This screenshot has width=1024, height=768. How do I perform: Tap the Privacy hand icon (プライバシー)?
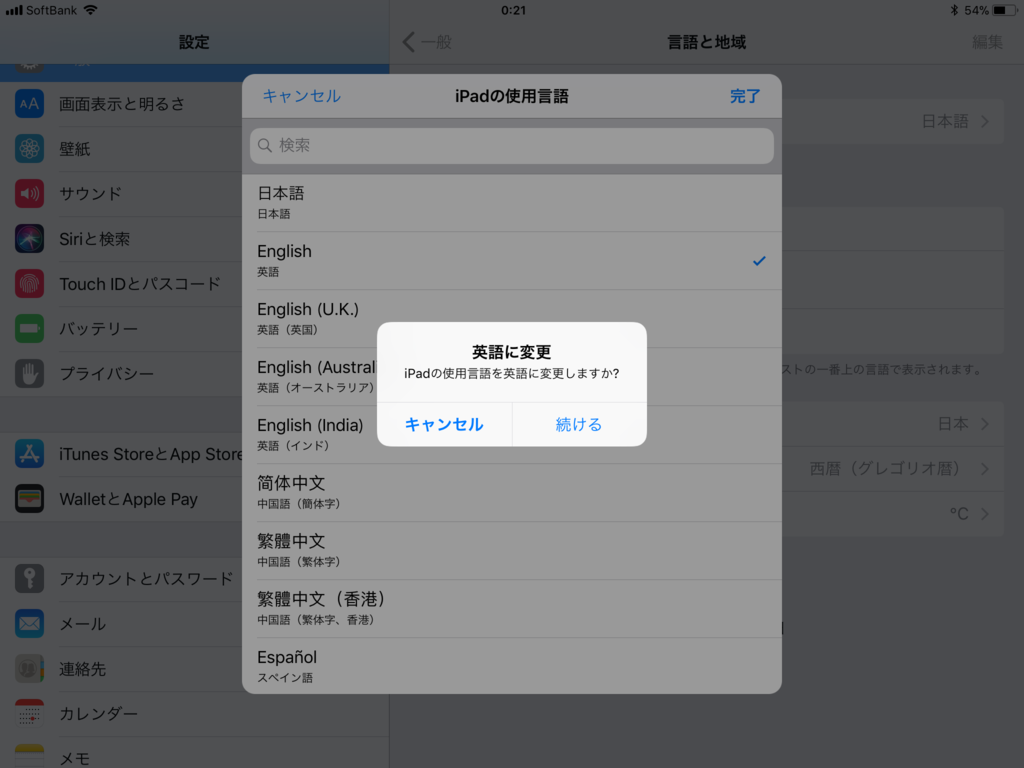29,374
